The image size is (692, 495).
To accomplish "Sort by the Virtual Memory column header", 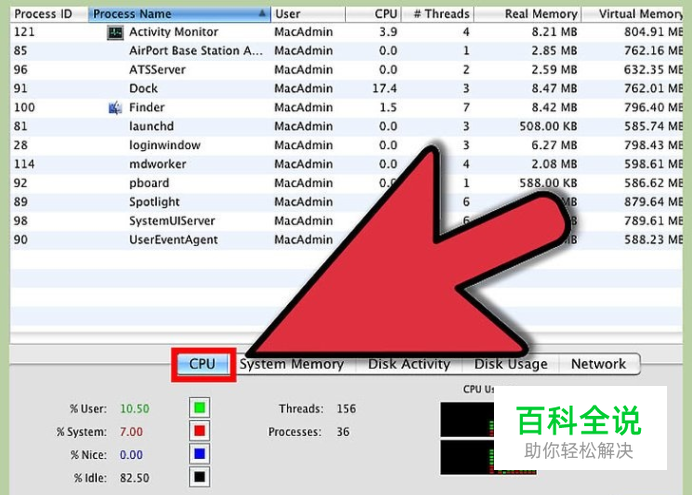I will coord(632,14).
